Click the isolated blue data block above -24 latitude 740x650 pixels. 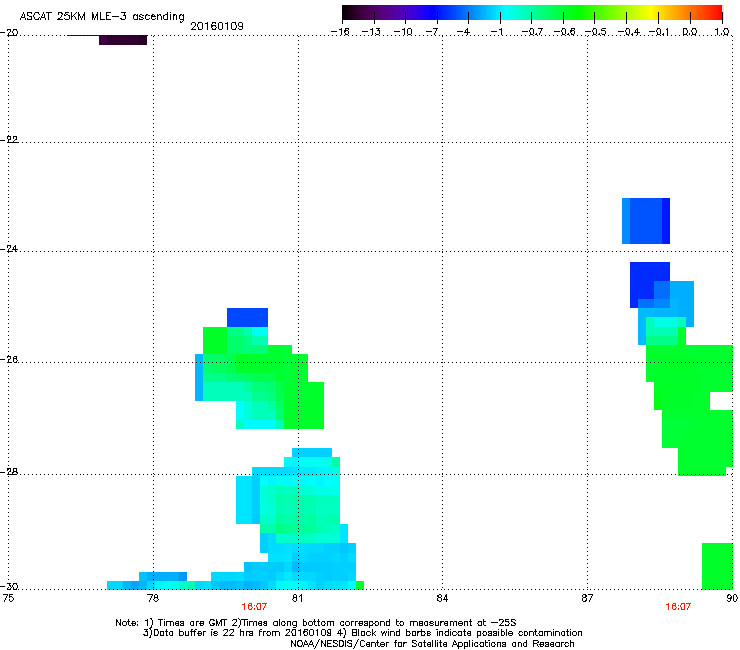[x=646, y=221]
